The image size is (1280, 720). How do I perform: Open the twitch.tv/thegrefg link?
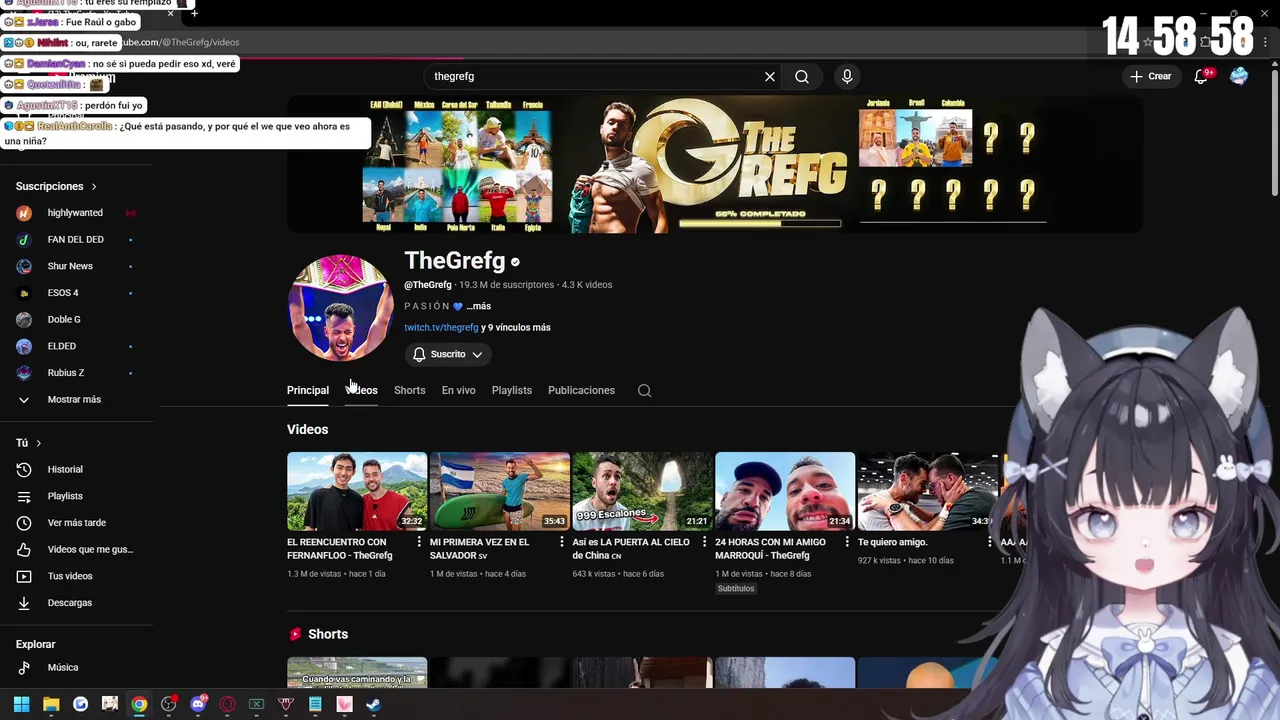441,328
